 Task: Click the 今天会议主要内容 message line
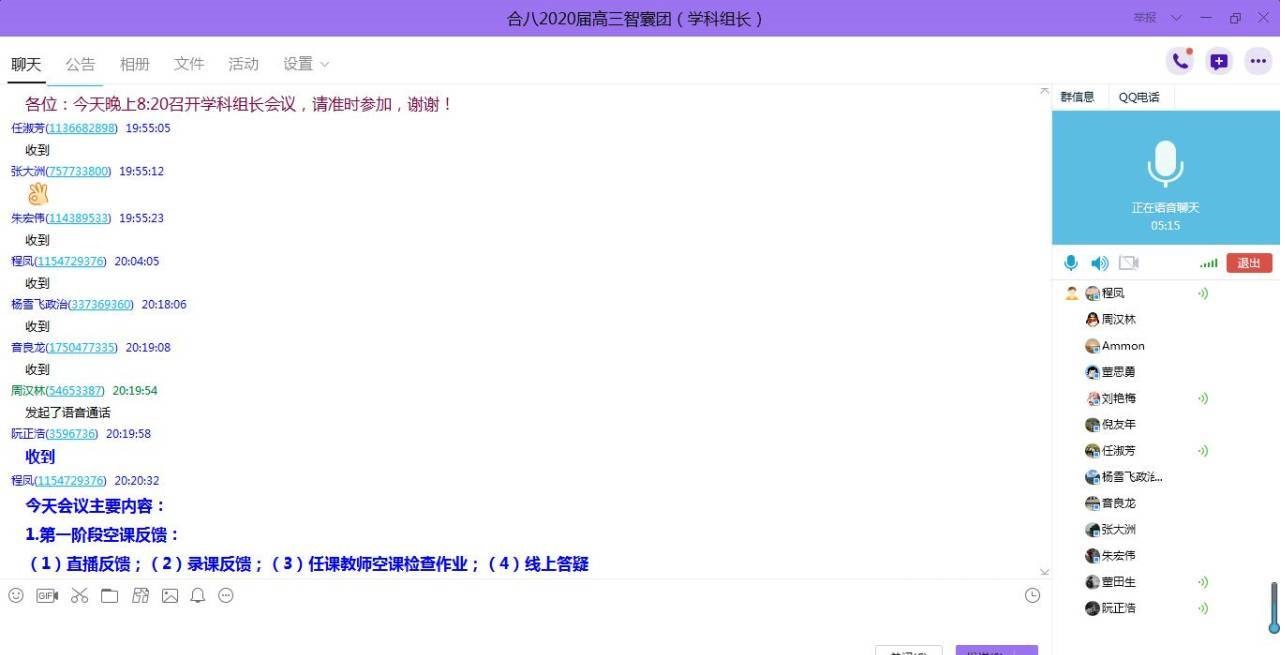click(95, 505)
